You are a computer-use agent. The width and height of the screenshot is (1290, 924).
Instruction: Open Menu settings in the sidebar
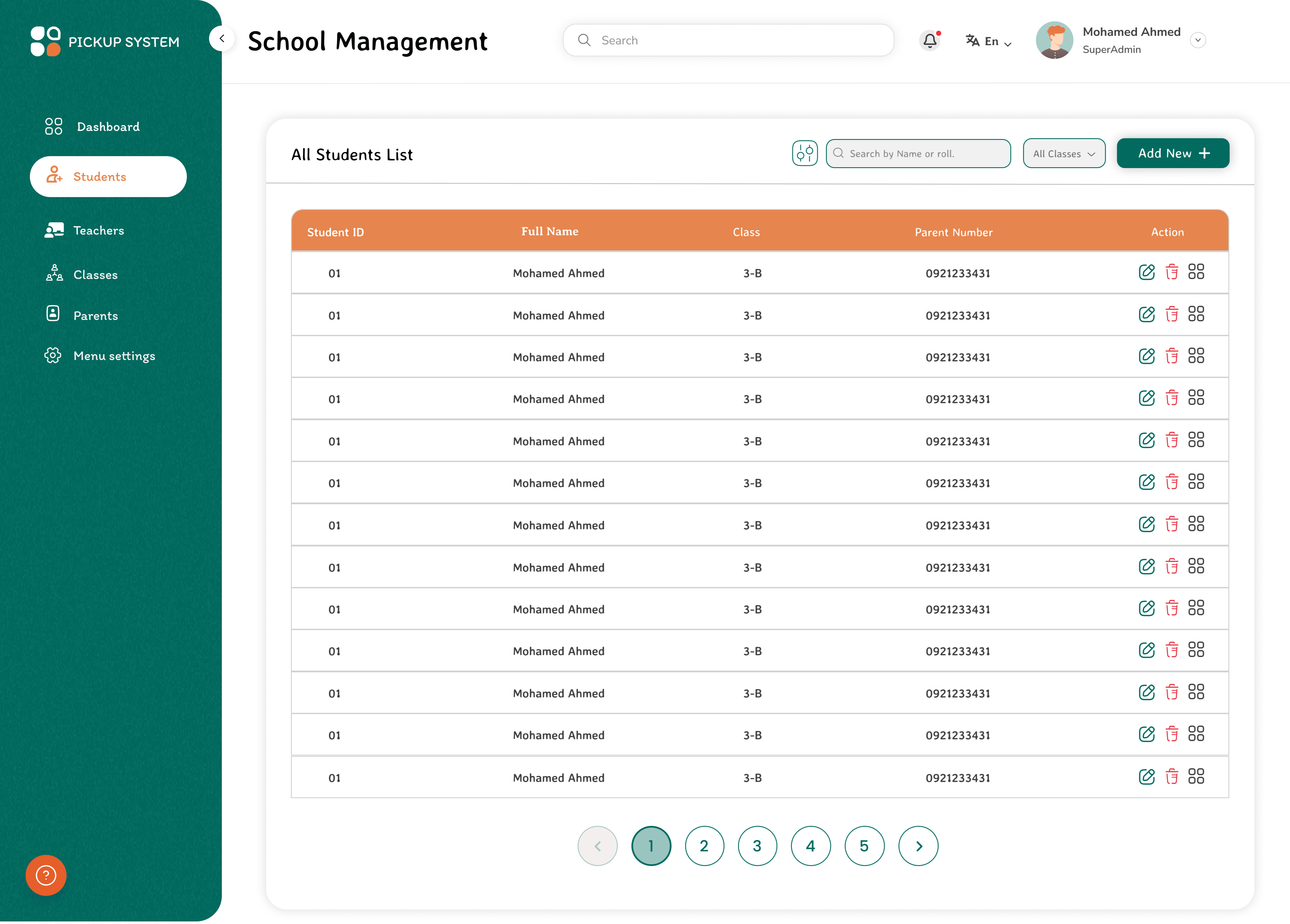114,355
